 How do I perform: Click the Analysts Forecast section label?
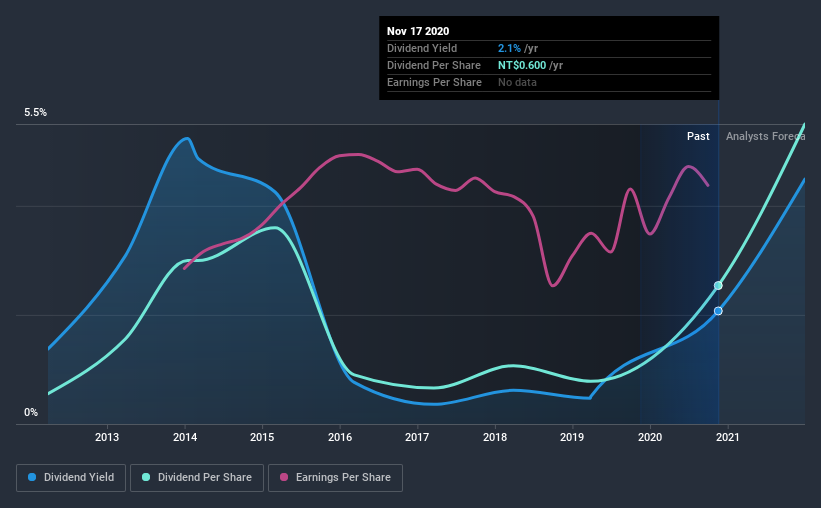(x=765, y=136)
